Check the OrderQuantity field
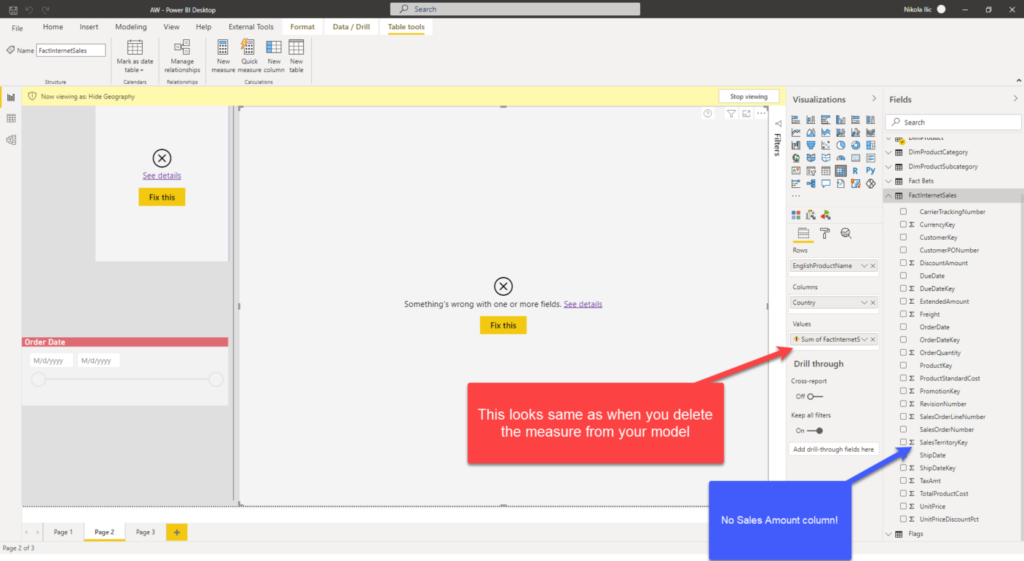1024x561 pixels. tap(903, 353)
